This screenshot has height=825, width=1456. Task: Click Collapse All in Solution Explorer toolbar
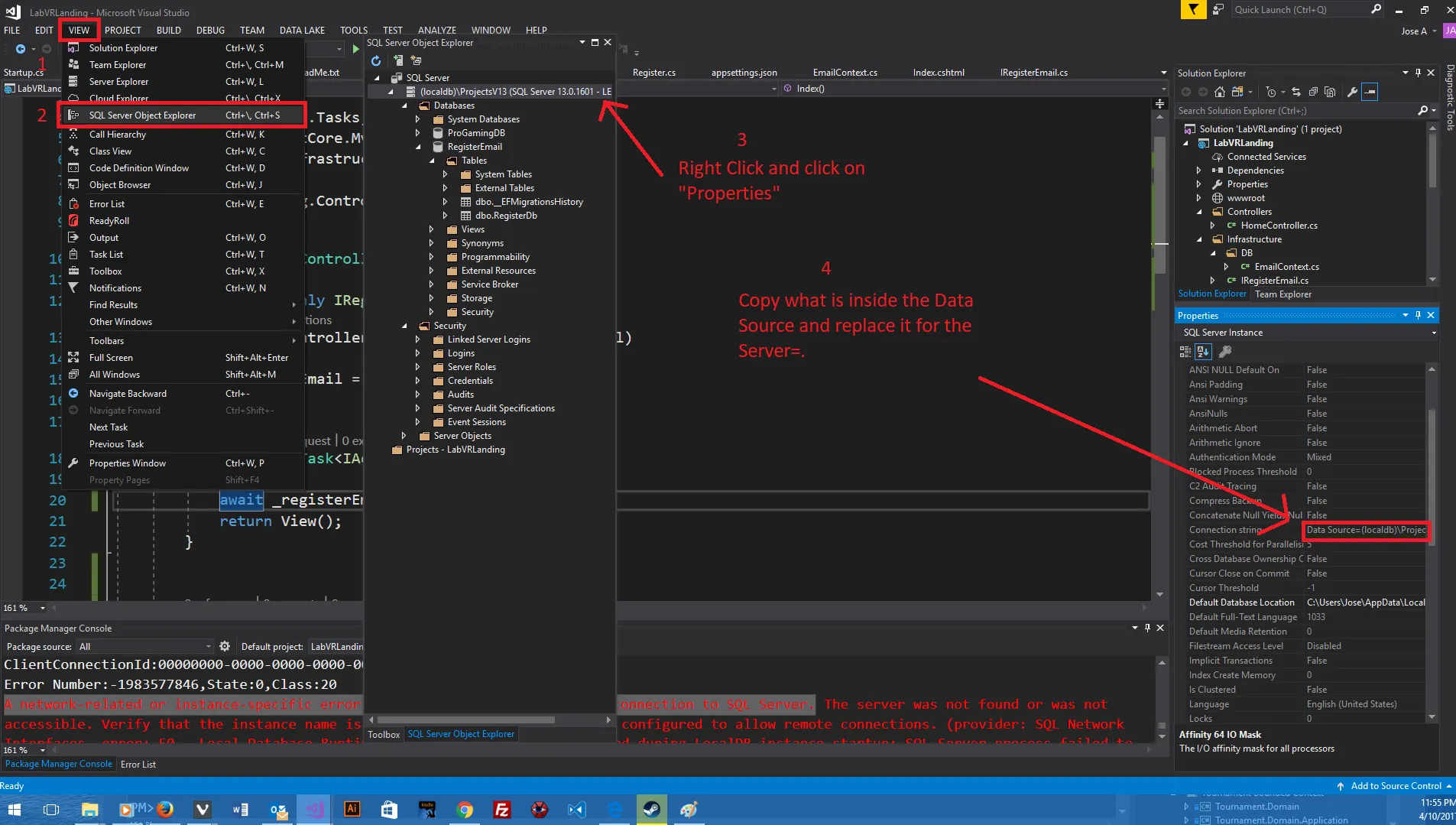pyautogui.click(x=1313, y=92)
